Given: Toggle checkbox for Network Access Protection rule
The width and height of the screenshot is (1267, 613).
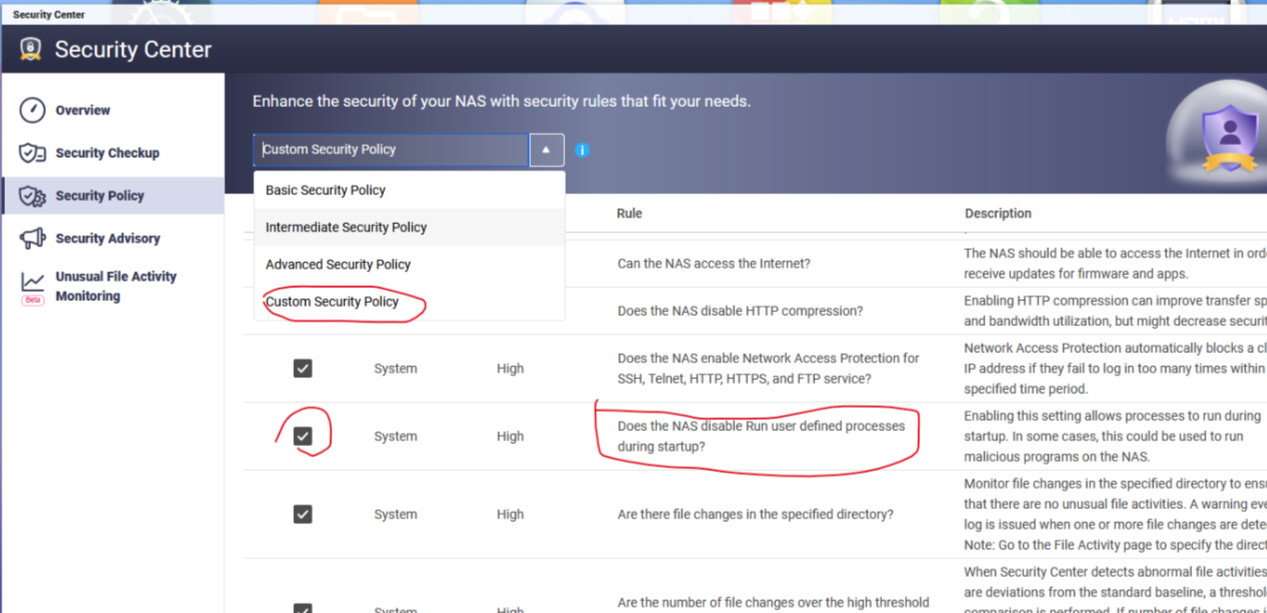Looking at the screenshot, I should [x=303, y=368].
